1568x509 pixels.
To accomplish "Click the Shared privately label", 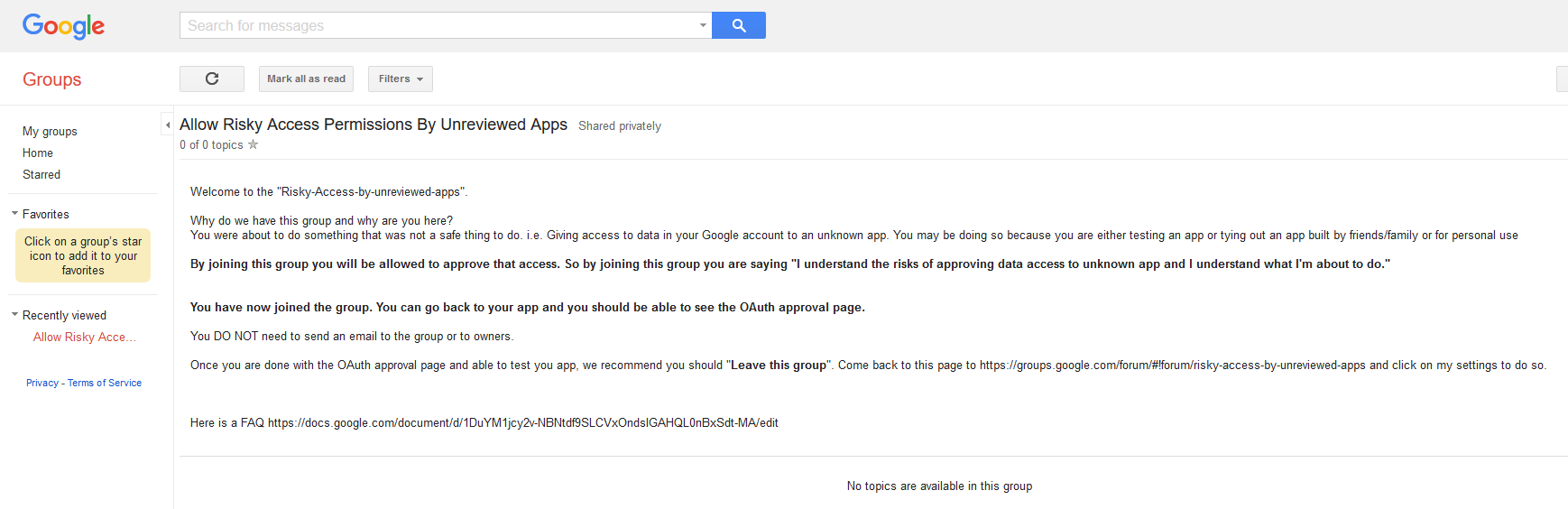I will tap(620, 125).
